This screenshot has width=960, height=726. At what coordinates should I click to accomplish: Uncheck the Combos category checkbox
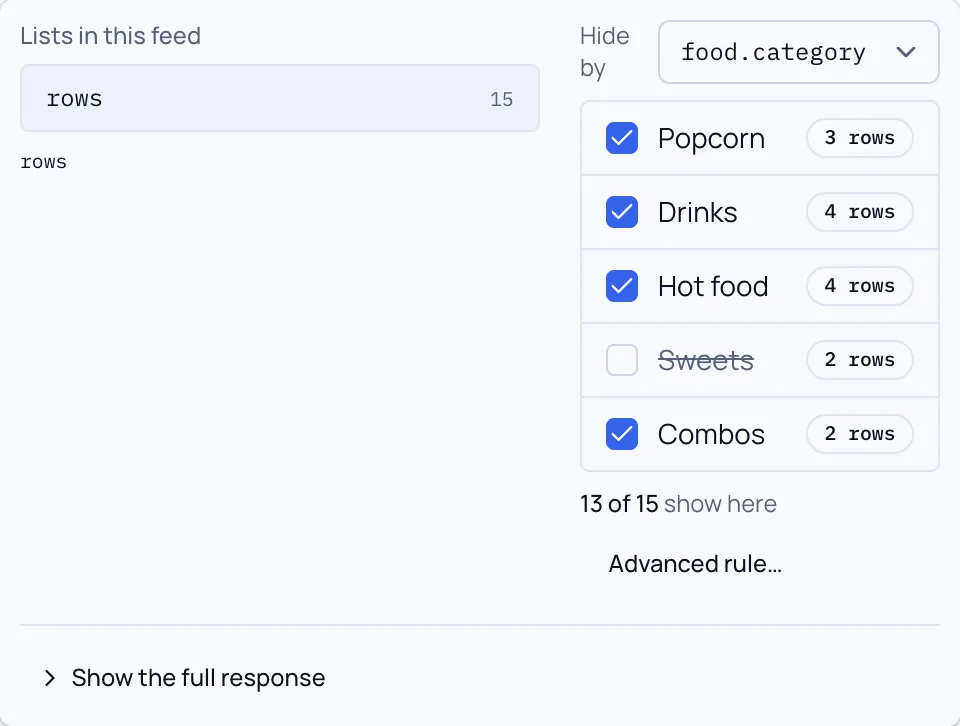pyautogui.click(x=621, y=434)
